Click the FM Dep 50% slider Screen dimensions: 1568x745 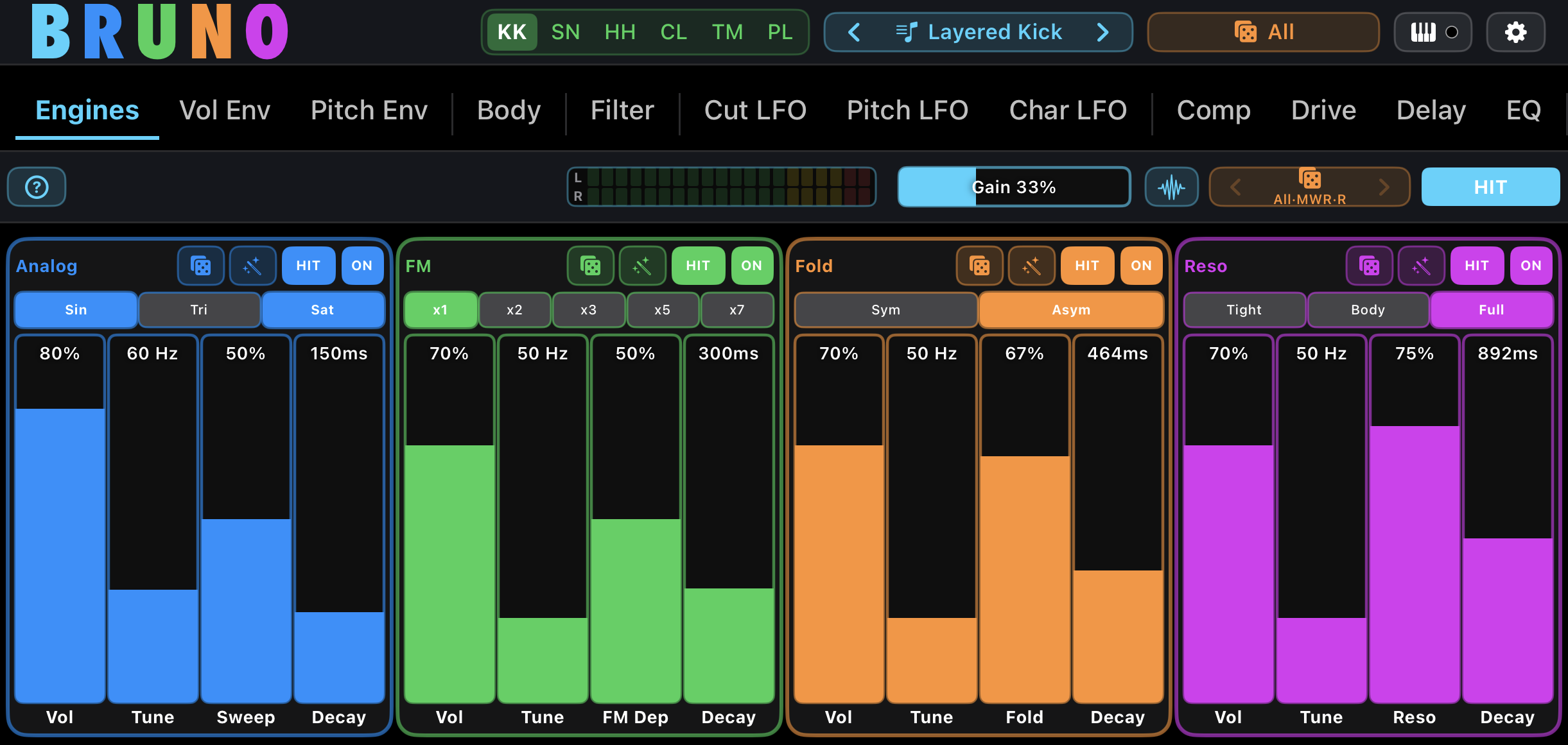pyautogui.click(x=636, y=518)
